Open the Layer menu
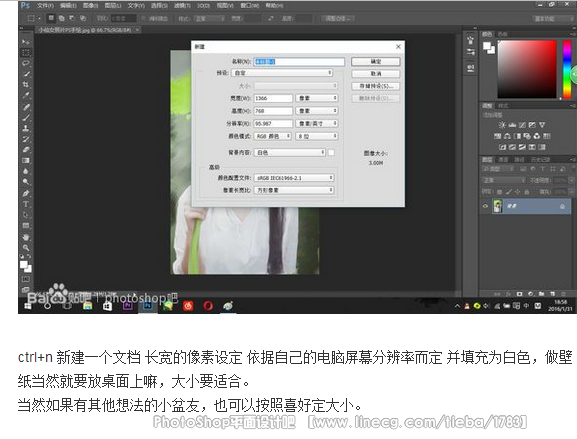 pyautogui.click(x=113, y=6)
